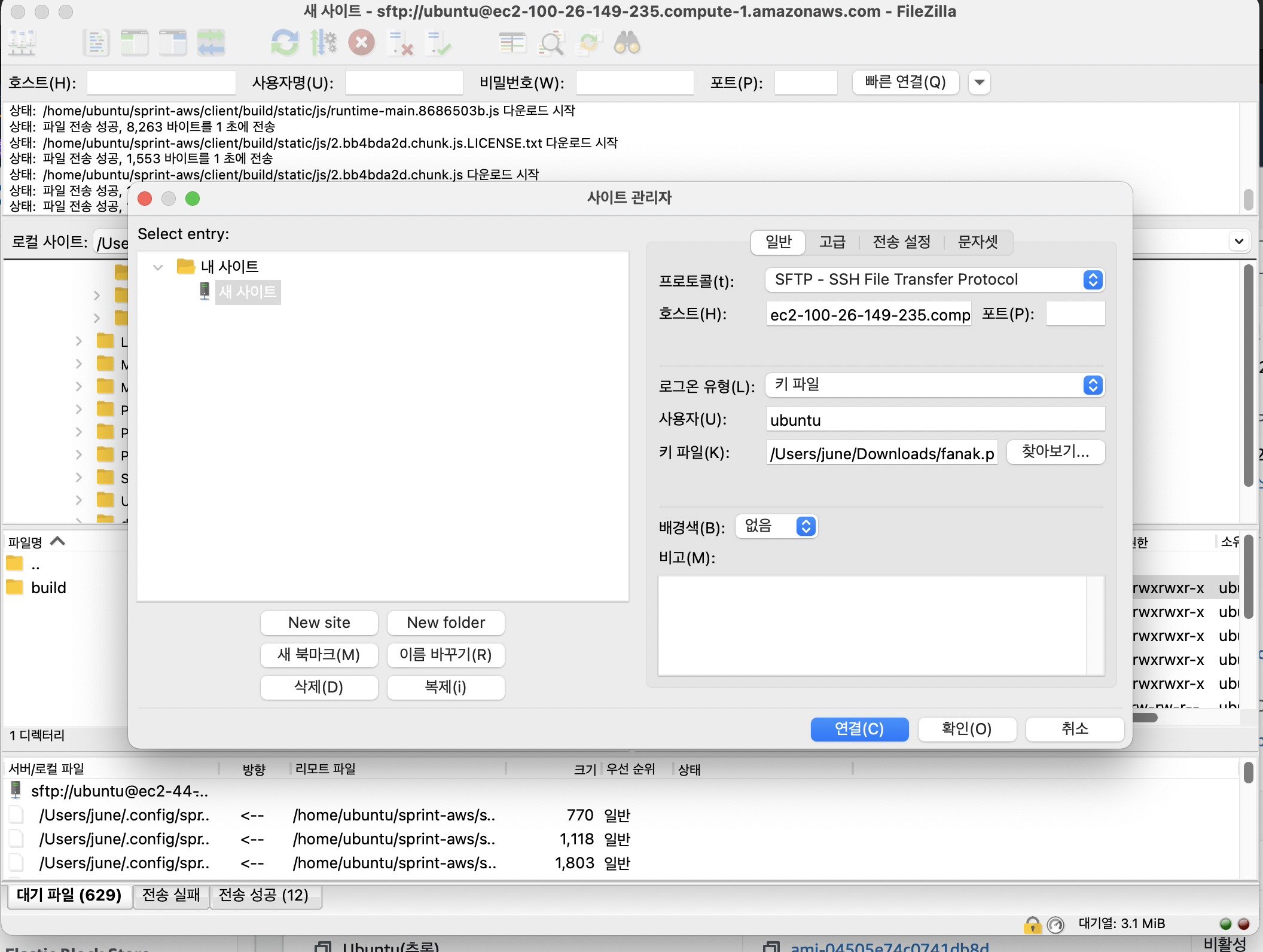Select the 새 사이트 site entry
Viewport: 1263px width, 952px height.
(x=248, y=292)
